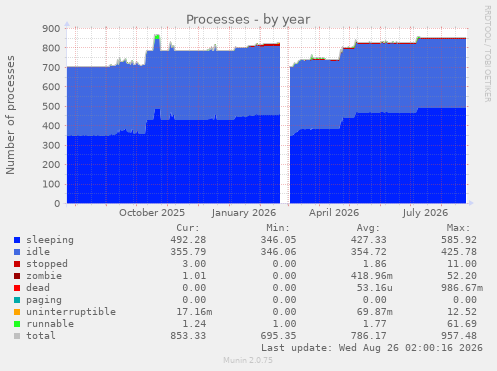Select the 'dead' legend label
497x371 pixels.
pyautogui.click(x=38, y=288)
